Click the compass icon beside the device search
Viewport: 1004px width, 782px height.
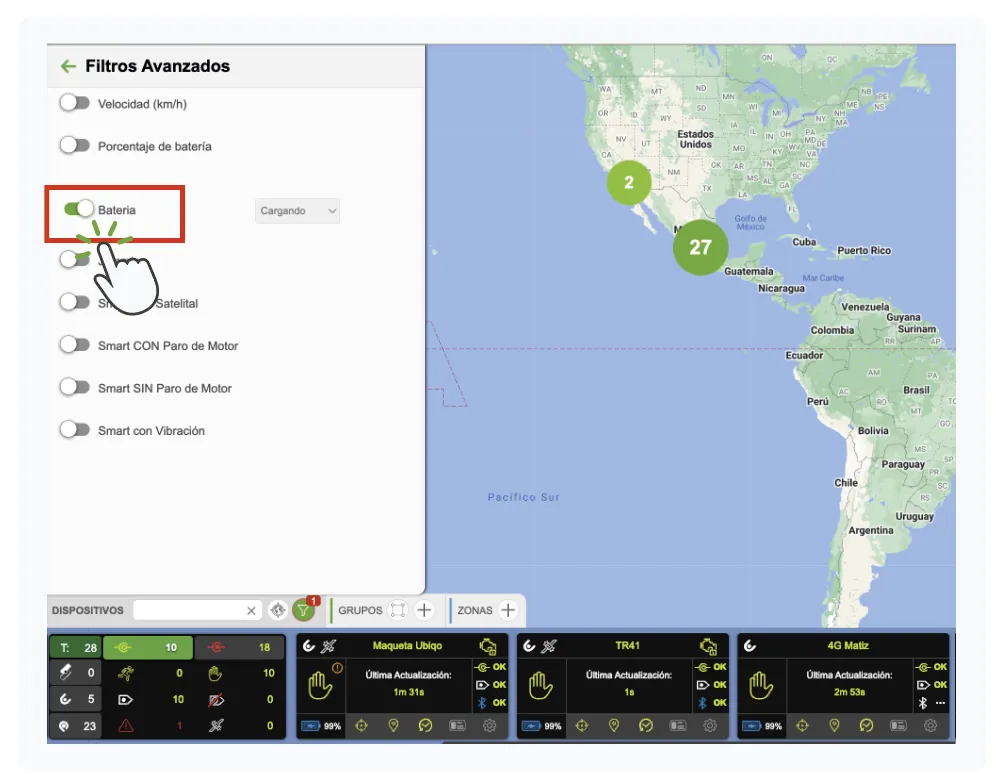[x=277, y=610]
